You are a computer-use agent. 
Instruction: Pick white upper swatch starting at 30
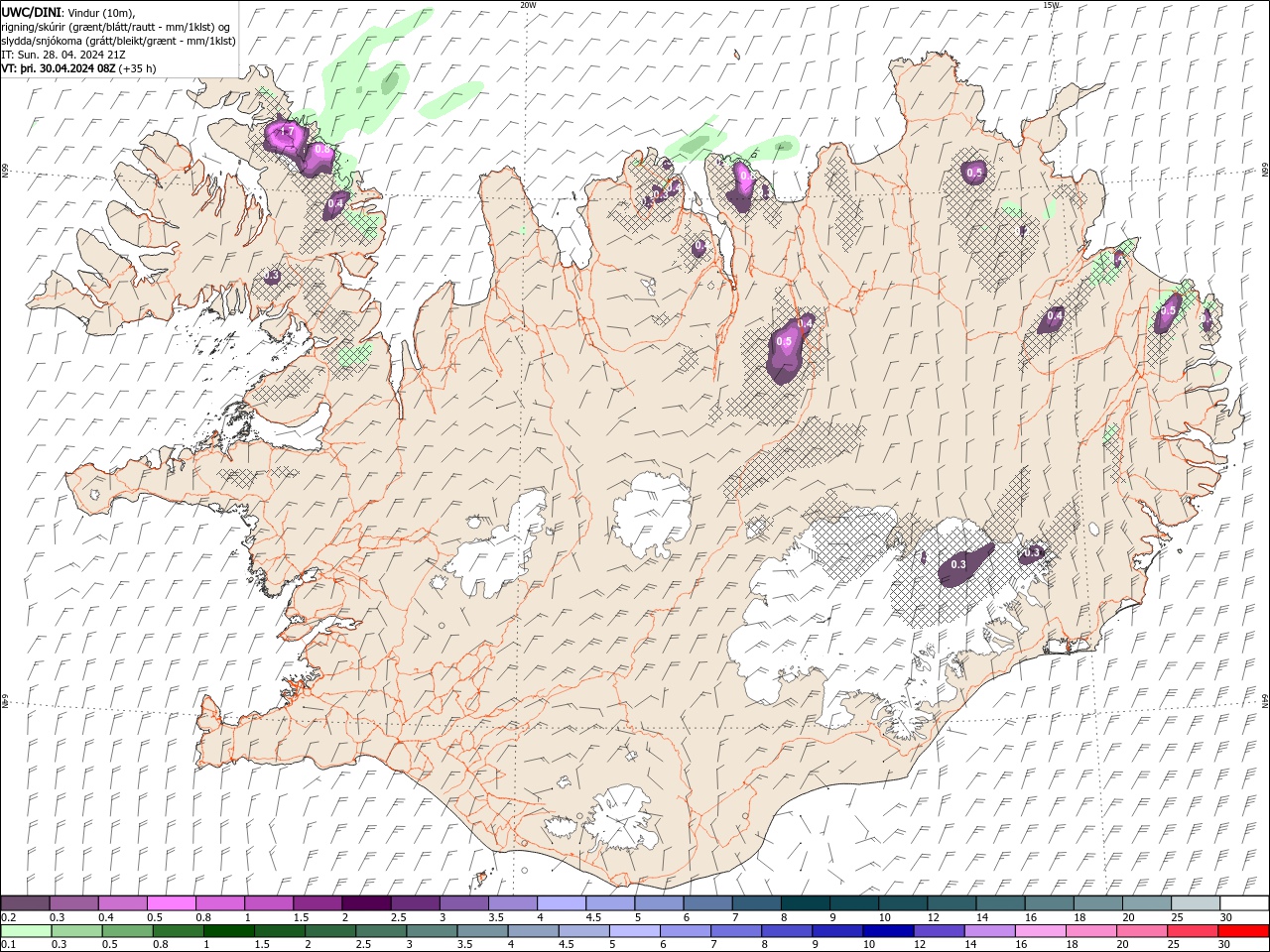pos(1244,902)
